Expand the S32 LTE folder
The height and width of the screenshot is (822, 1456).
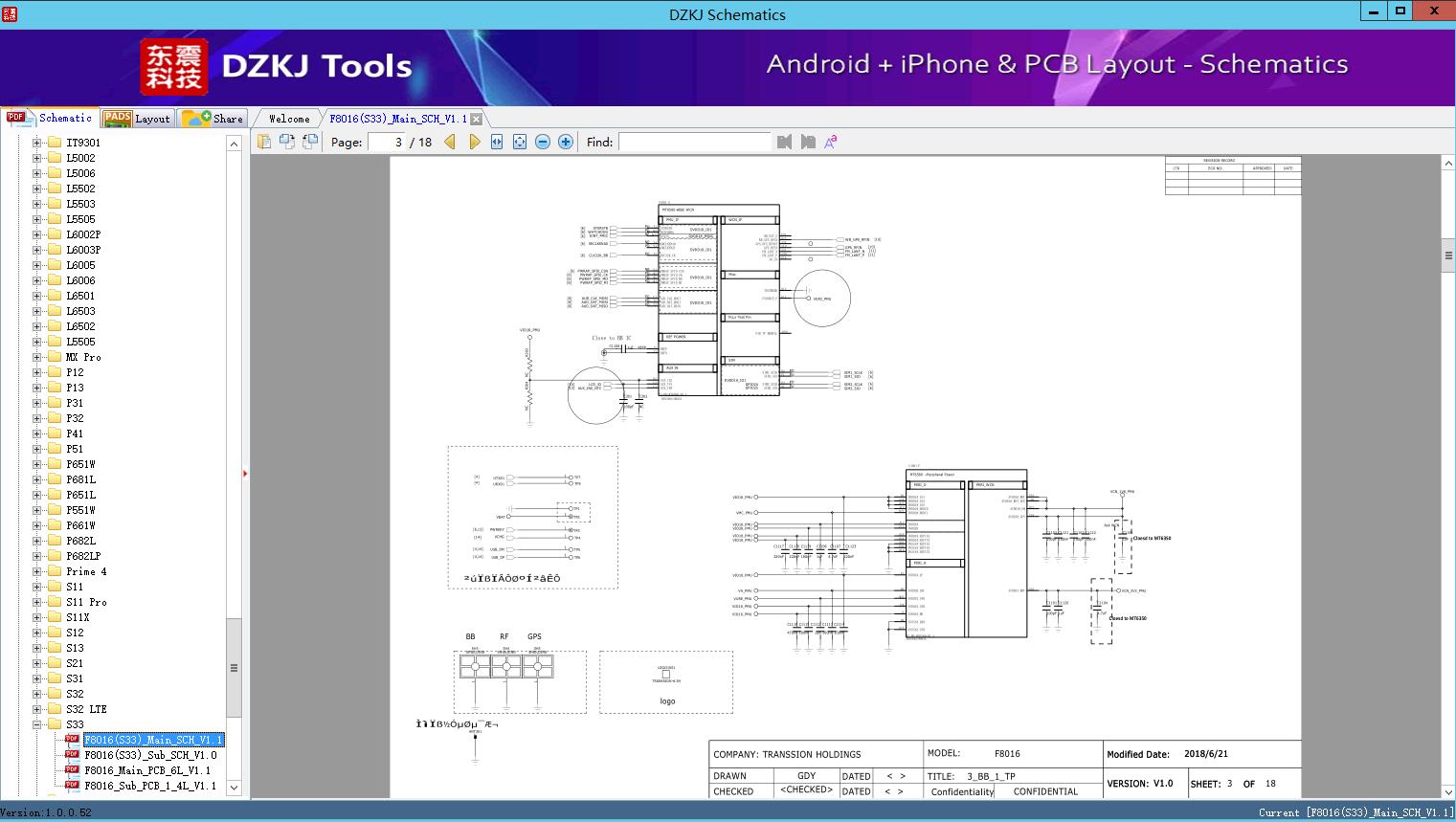[x=37, y=709]
